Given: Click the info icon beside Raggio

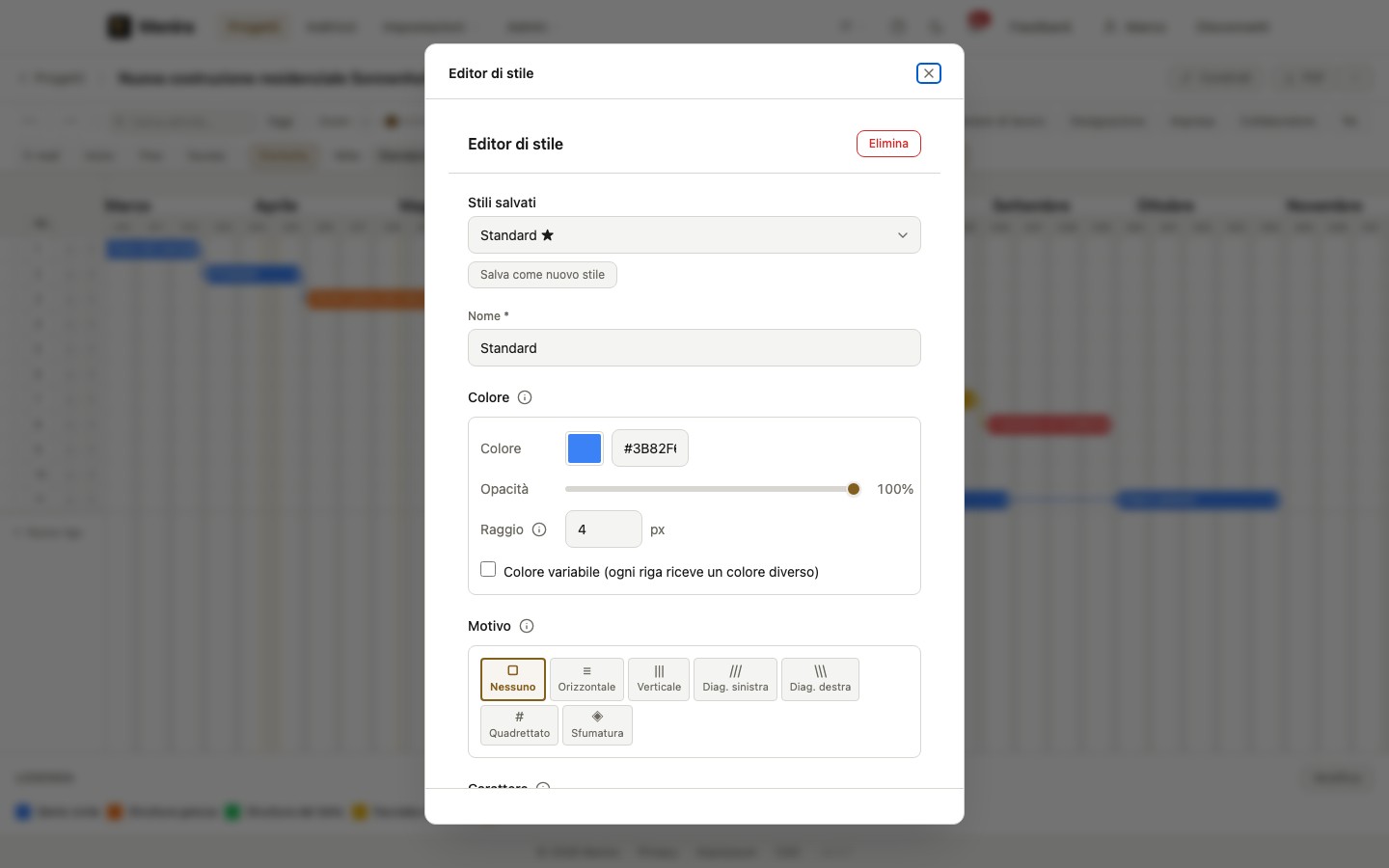Looking at the screenshot, I should click(x=539, y=529).
